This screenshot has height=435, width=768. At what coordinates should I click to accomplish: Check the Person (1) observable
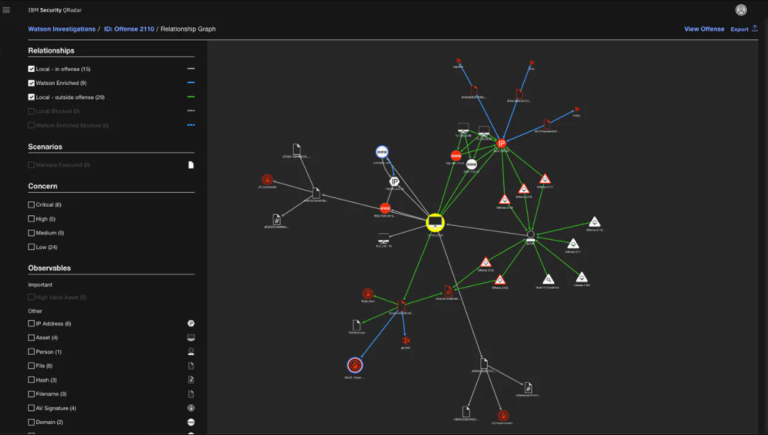(x=31, y=352)
